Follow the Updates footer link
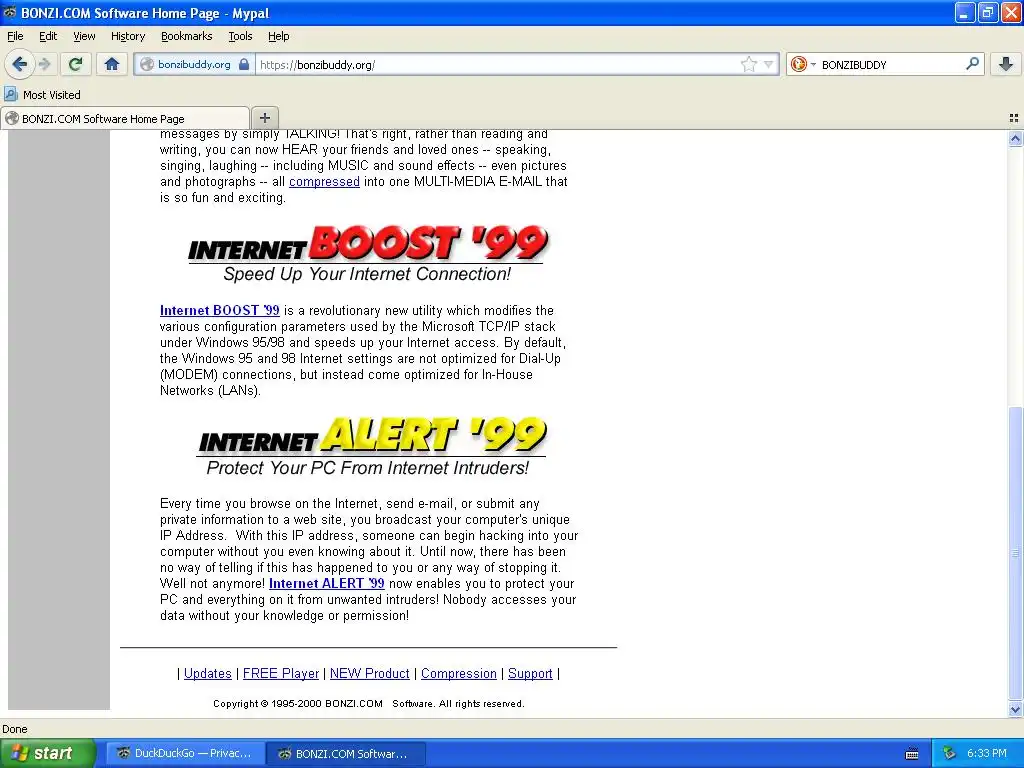The image size is (1024, 768). 208,673
